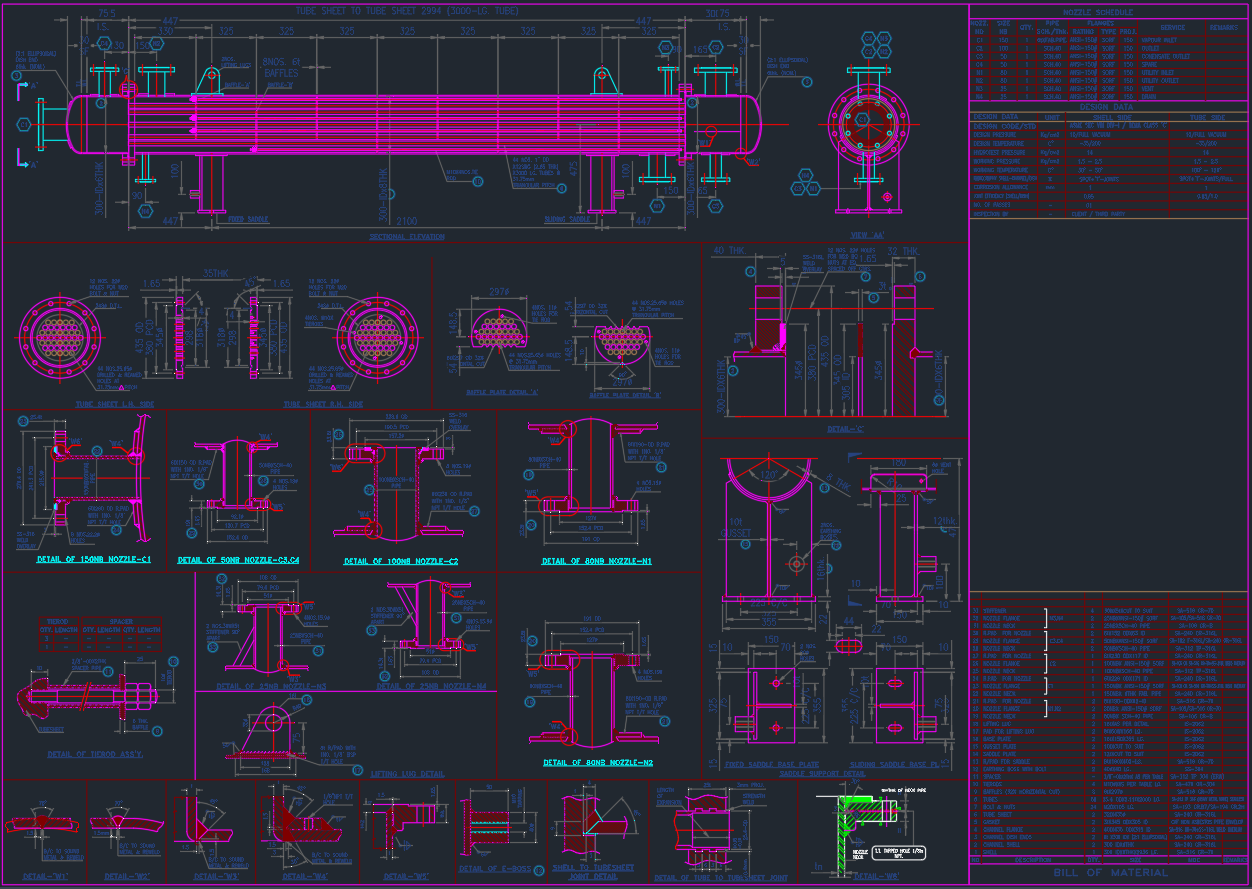1252x889 pixels.
Task: Click the NOZZLE SCHEDULE table title
Action: tap(1097, 13)
